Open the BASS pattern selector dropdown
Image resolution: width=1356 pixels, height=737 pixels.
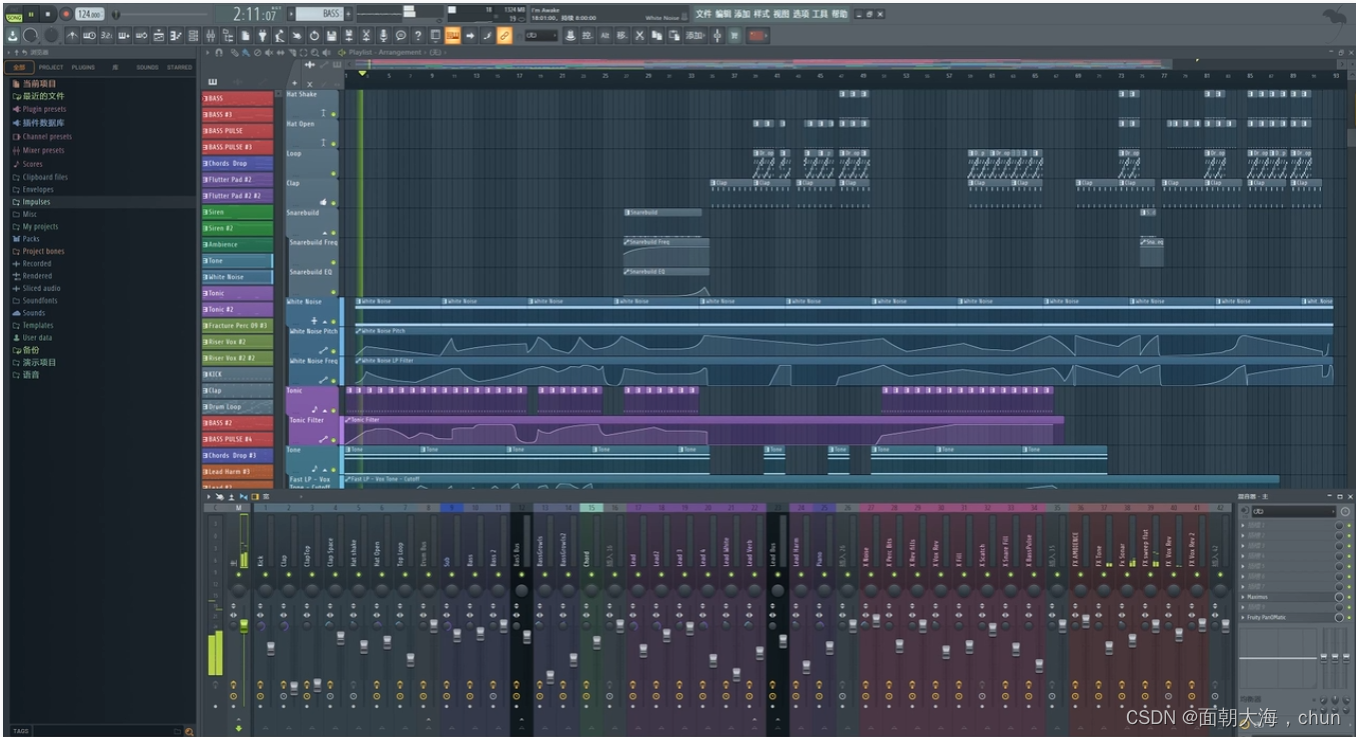point(319,14)
